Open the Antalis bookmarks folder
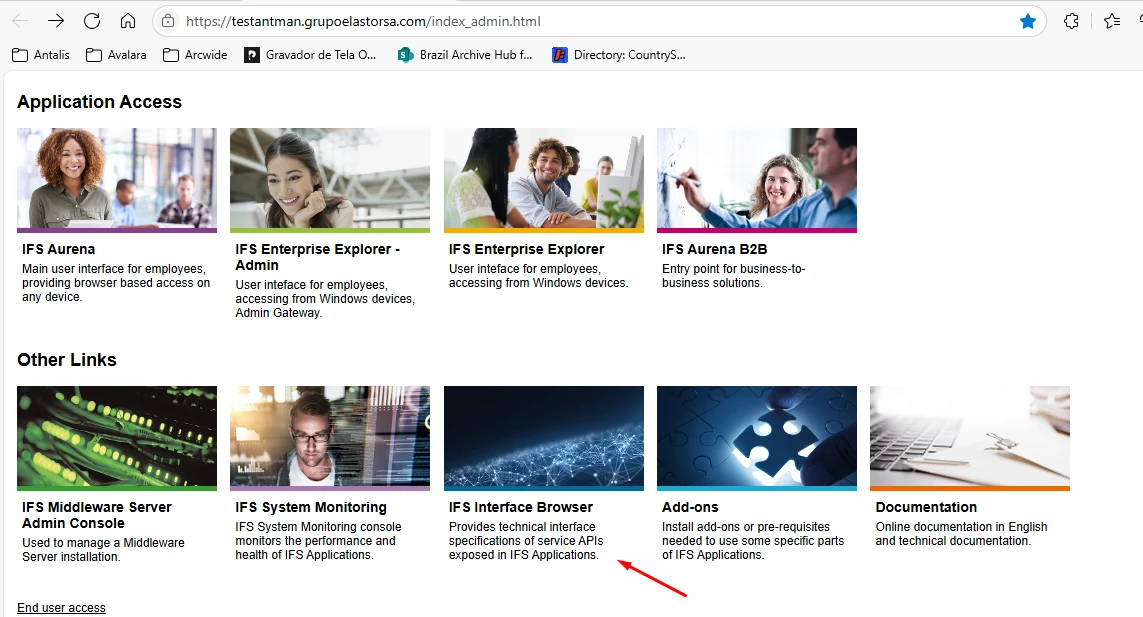 pos(41,55)
